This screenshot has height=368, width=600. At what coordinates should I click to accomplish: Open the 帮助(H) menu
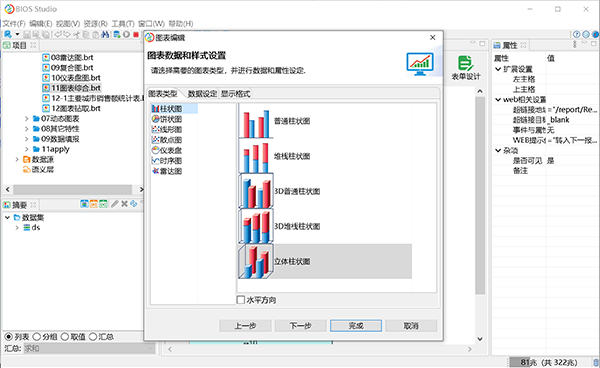click(x=181, y=24)
